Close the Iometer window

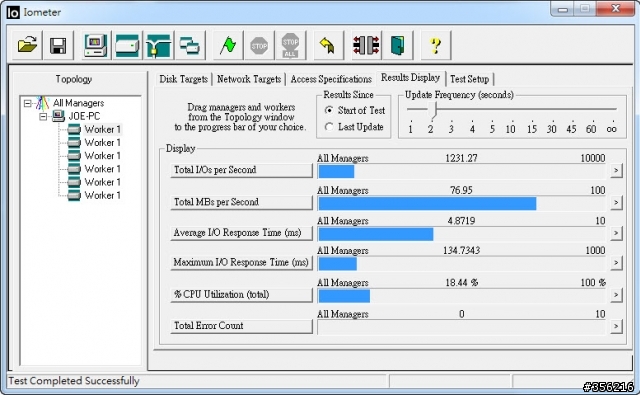[616, 8]
